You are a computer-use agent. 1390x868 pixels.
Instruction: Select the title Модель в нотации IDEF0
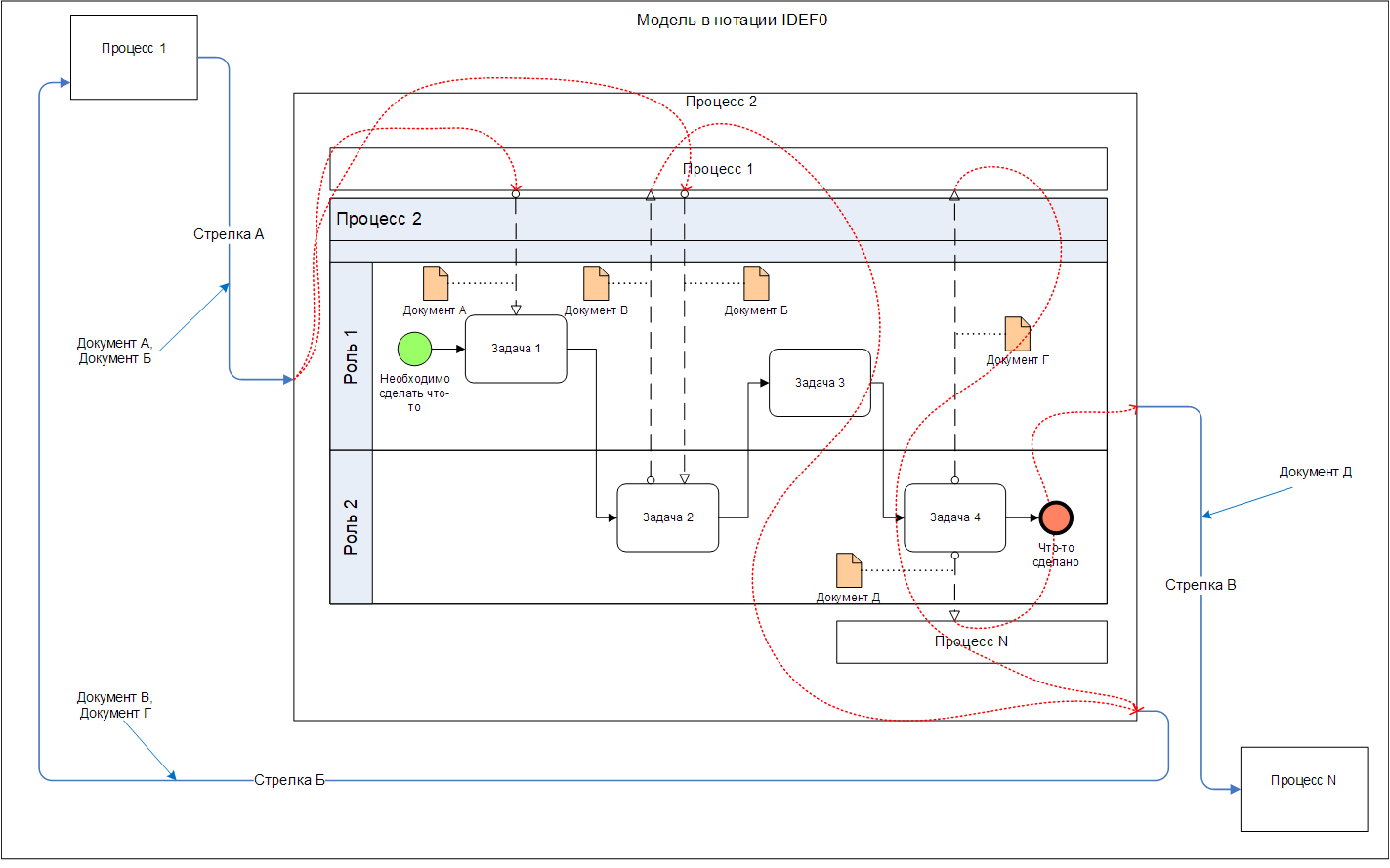pos(732,20)
